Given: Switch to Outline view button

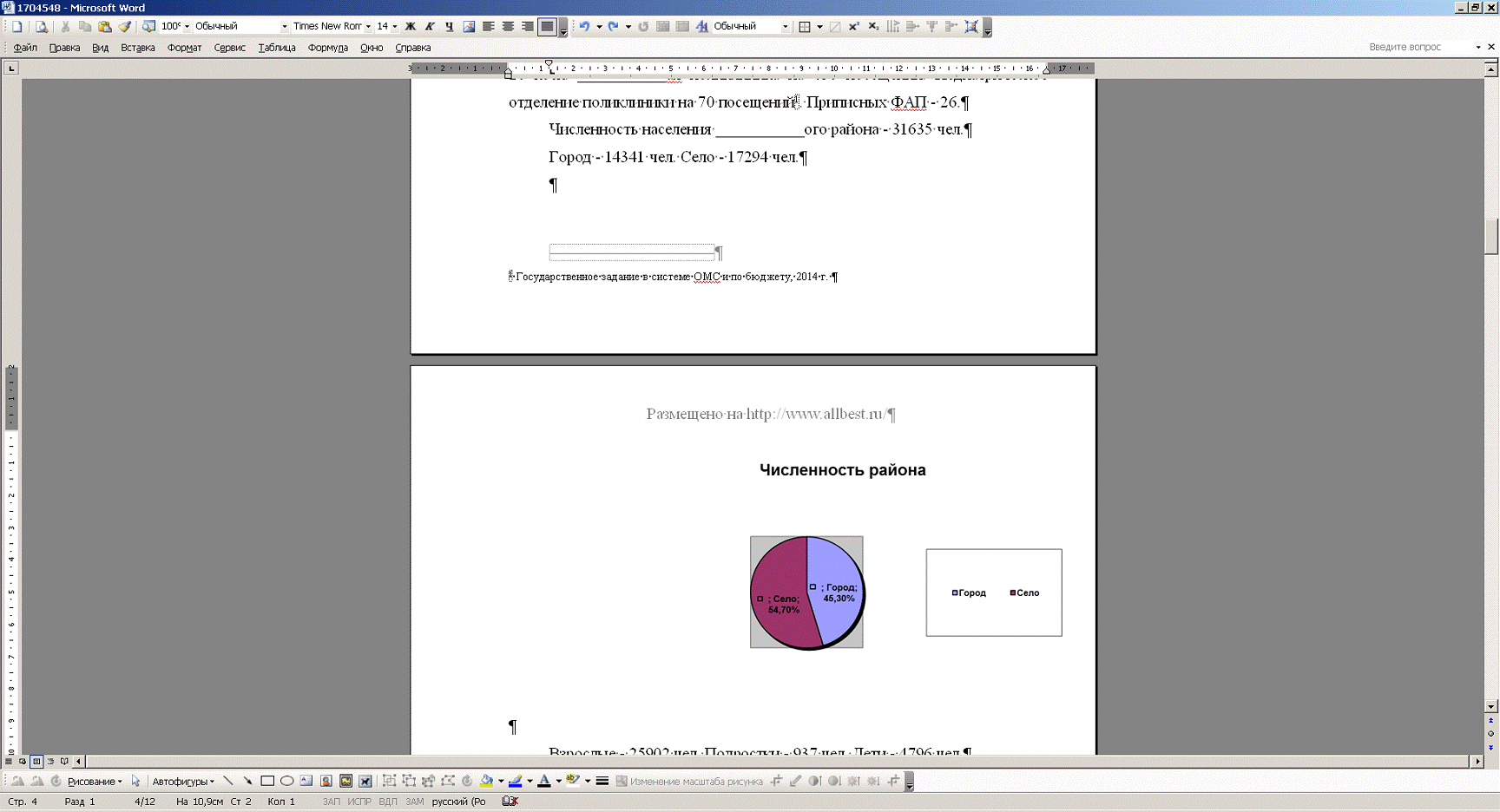Looking at the screenshot, I should click(x=50, y=762).
